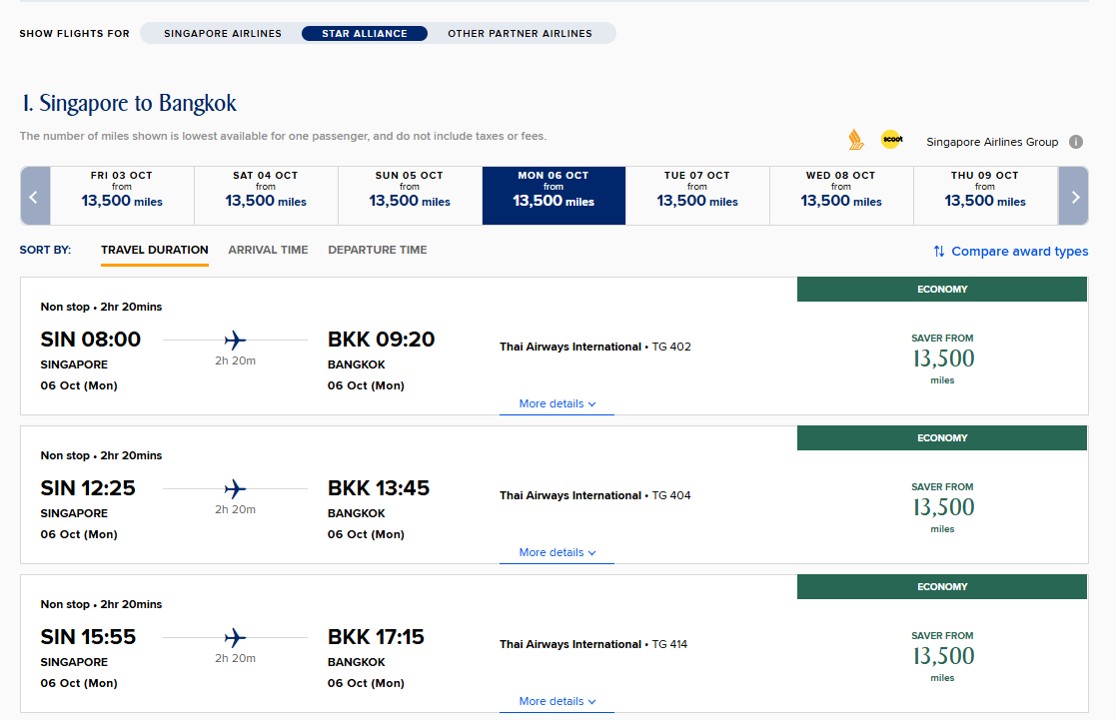The height and width of the screenshot is (720, 1116).
Task: Select Saver 13,500 miles for TG 402
Action: click(942, 359)
